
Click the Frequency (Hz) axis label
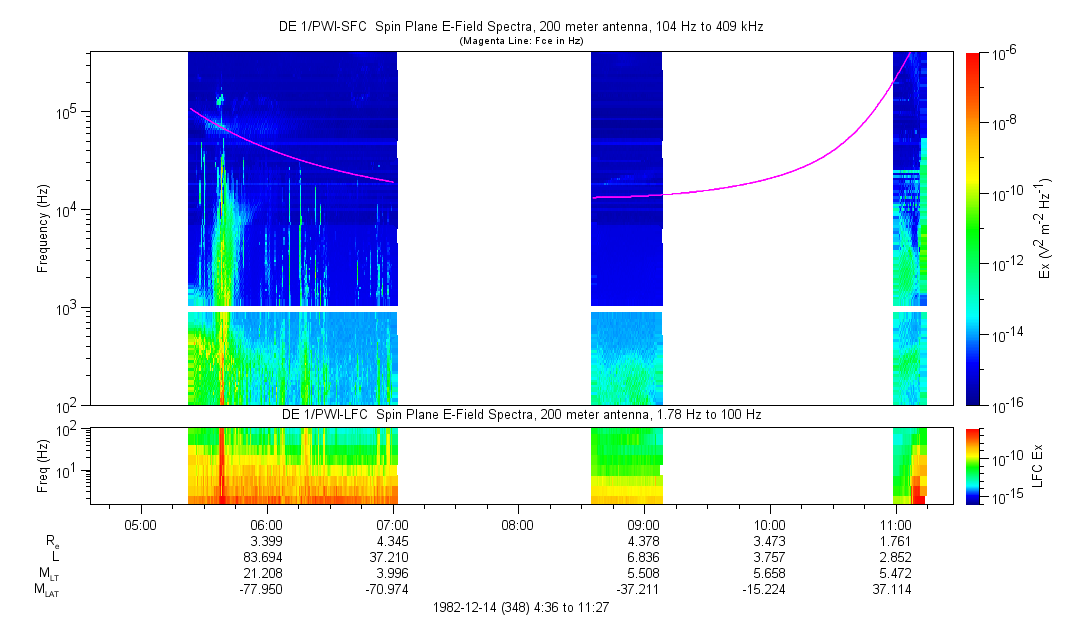pyautogui.click(x=43, y=229)
